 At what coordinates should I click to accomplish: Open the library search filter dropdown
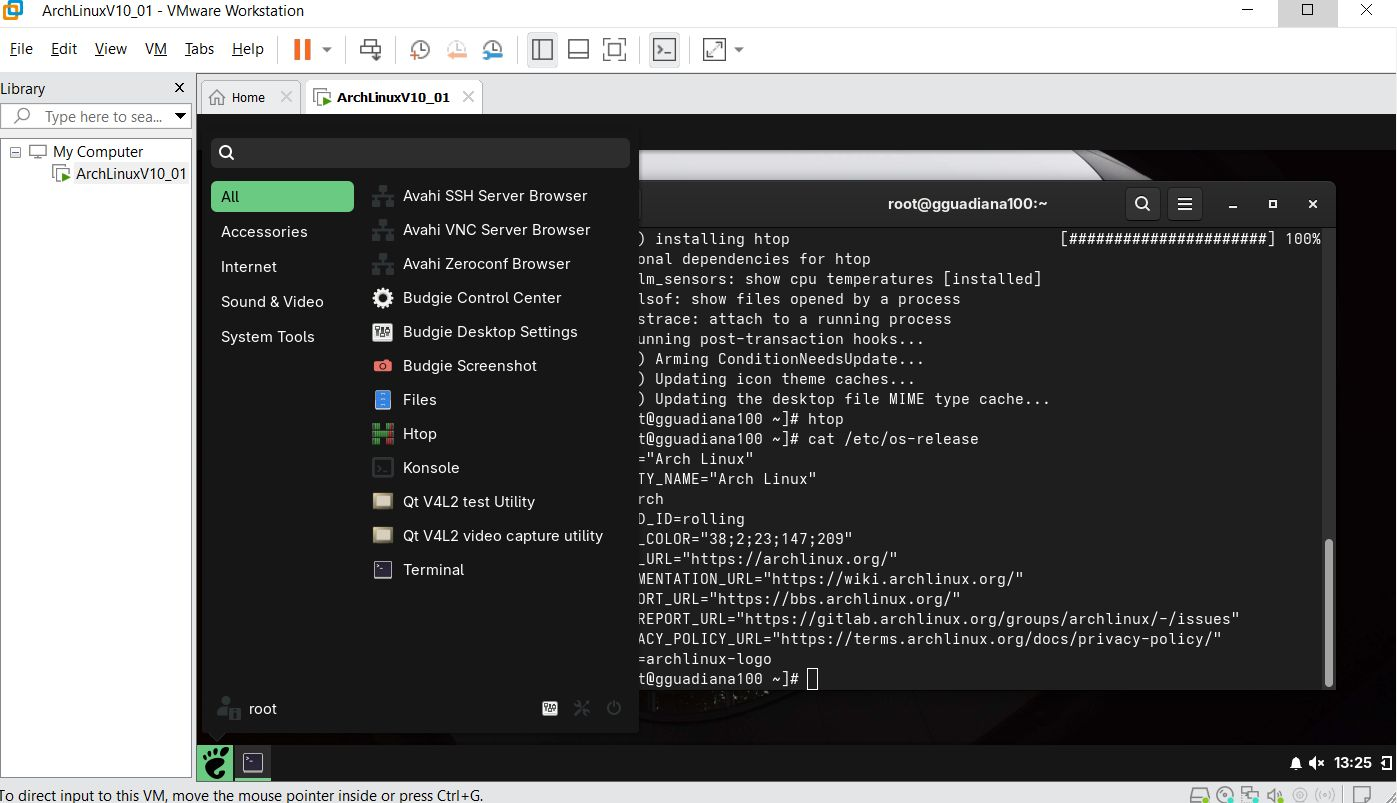pyautogui.click(x=181, y=117)
